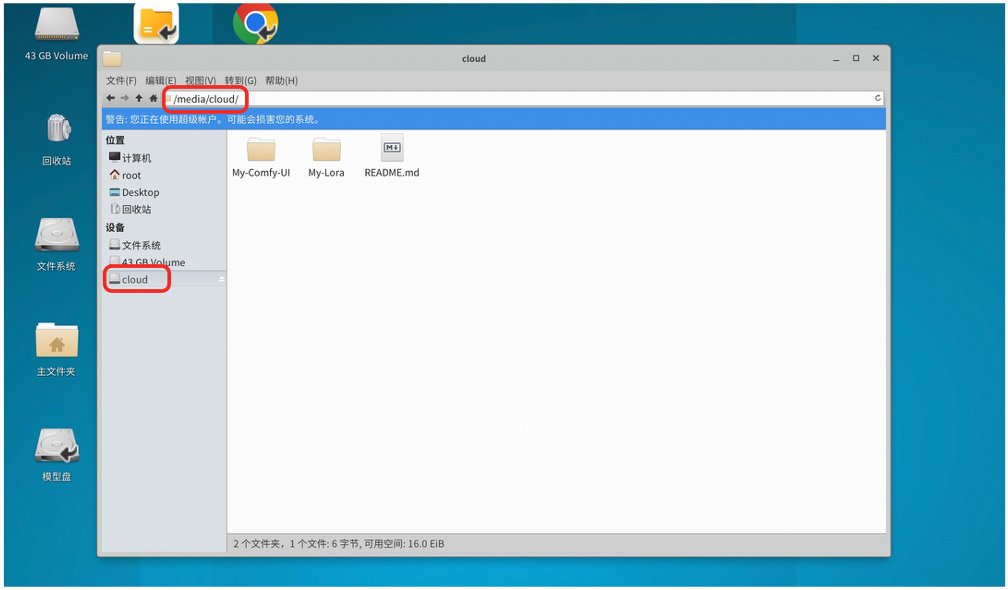
Task: Select 计算机 in the sidebar
Action: coord(136,158)
